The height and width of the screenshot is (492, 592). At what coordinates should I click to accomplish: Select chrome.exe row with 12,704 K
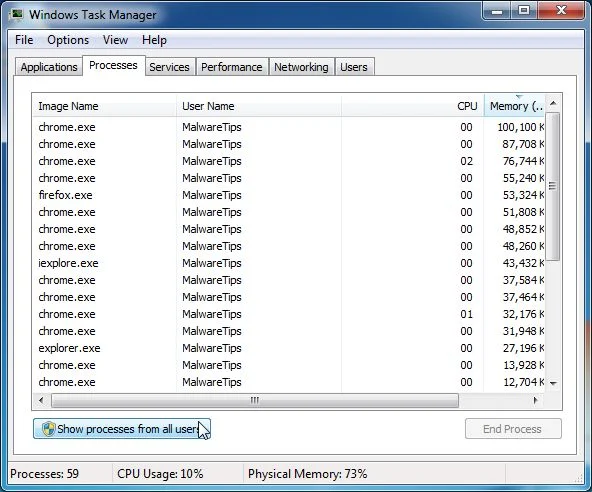[x=288, y=382]
